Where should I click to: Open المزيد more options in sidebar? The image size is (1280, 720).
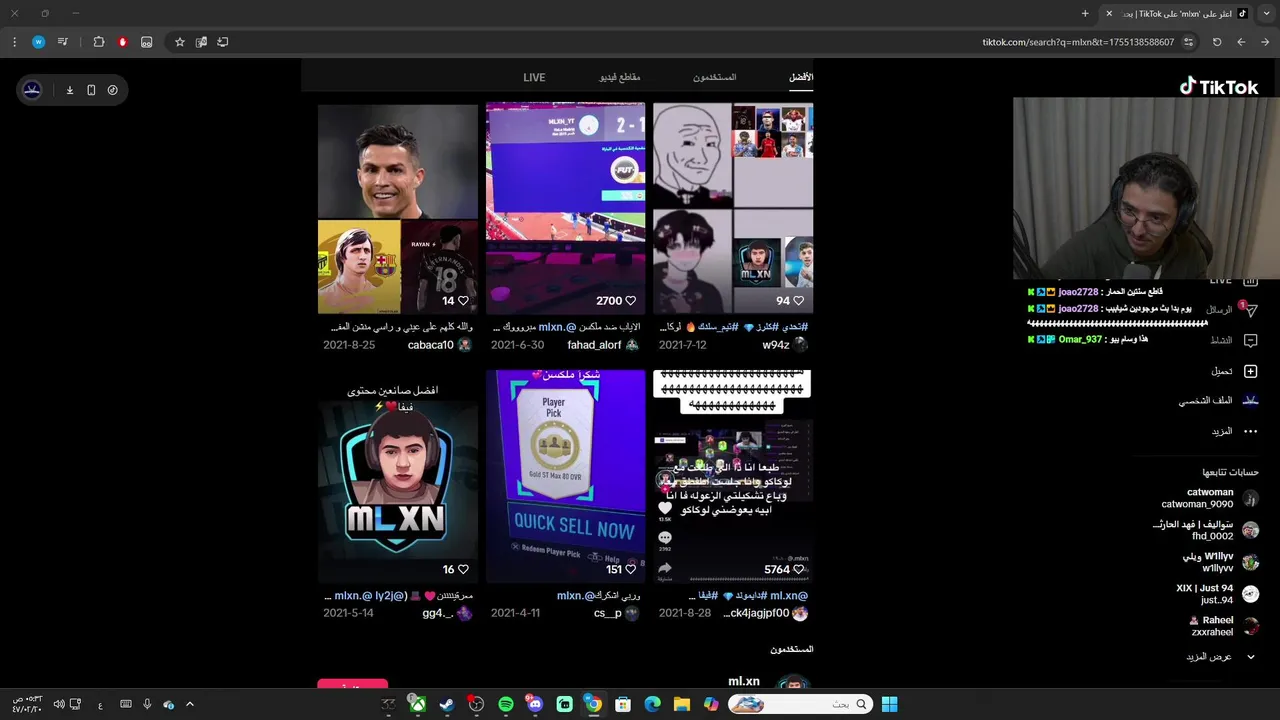coord(1234,431)
